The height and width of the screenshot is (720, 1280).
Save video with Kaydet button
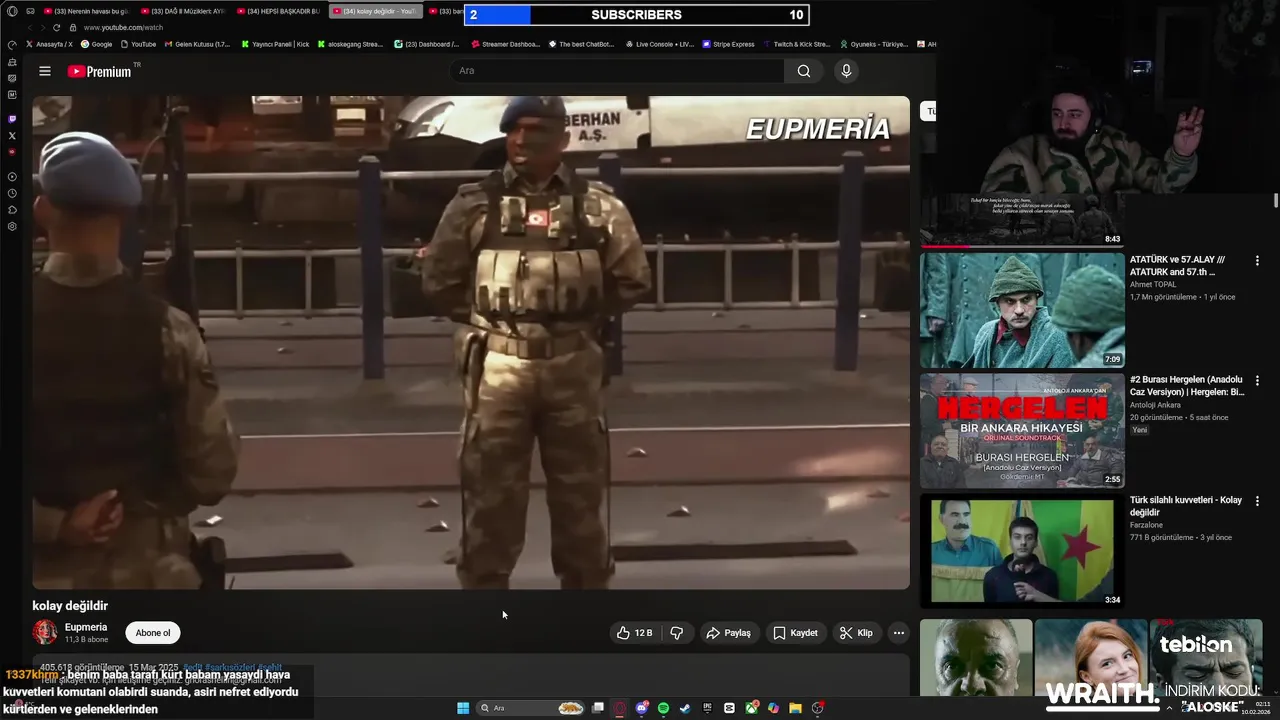(x=796, y=633)
